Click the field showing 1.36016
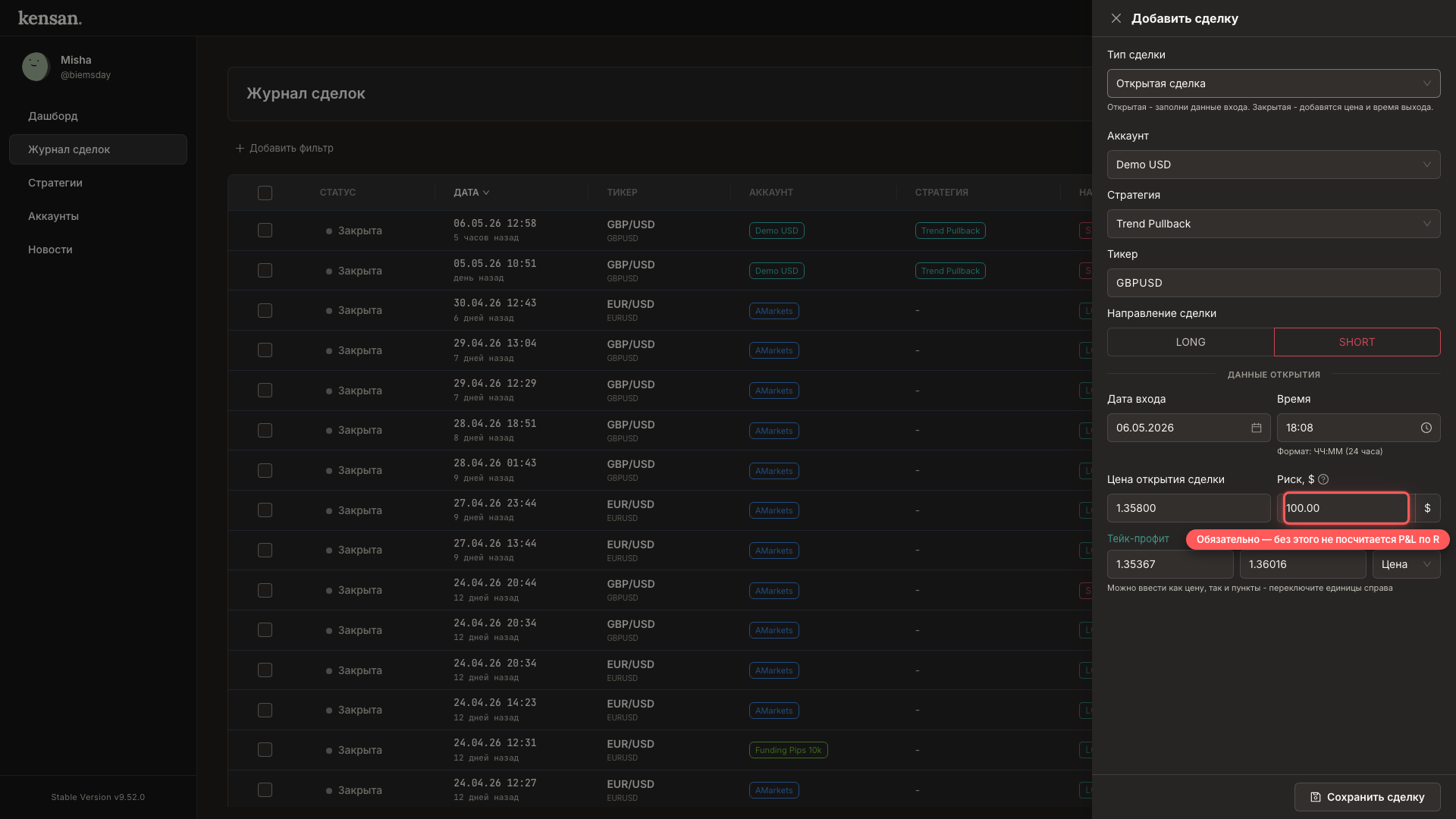Screen dimensions: 1456x819 point(1303,564)
